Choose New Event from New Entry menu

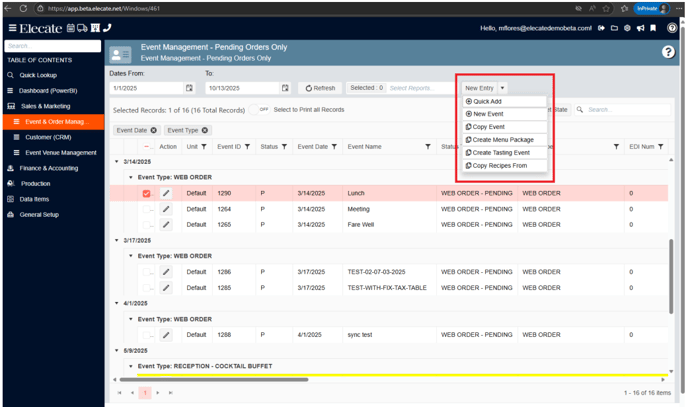(505, 114)
